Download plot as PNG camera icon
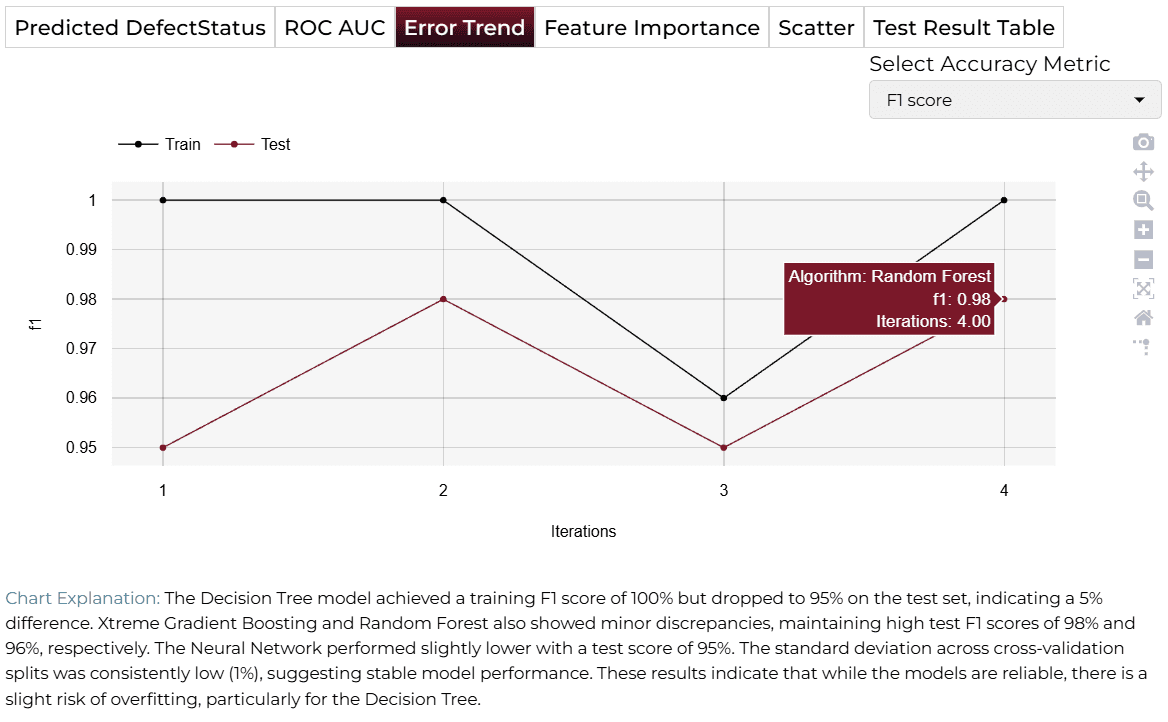 click(1143, 142)
